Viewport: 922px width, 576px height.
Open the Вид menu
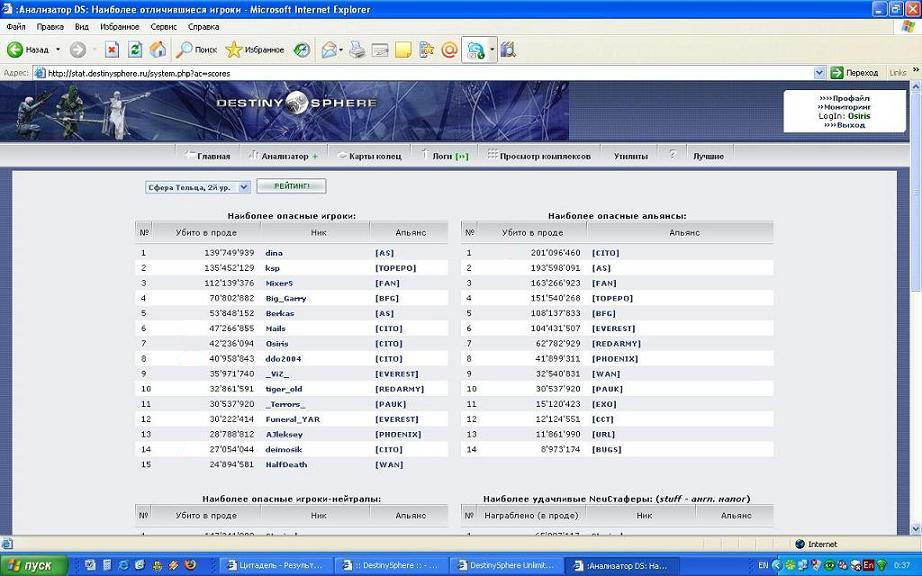[82, 27]
